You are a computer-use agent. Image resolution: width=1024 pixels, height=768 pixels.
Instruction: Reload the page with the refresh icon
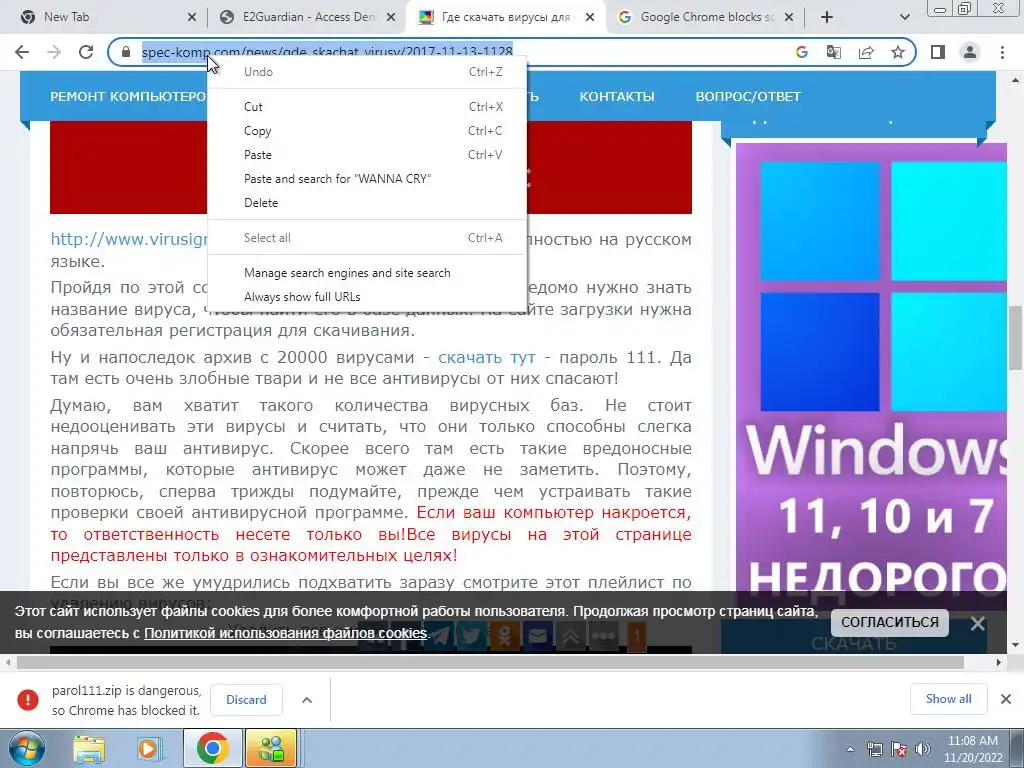coord(86,52)
